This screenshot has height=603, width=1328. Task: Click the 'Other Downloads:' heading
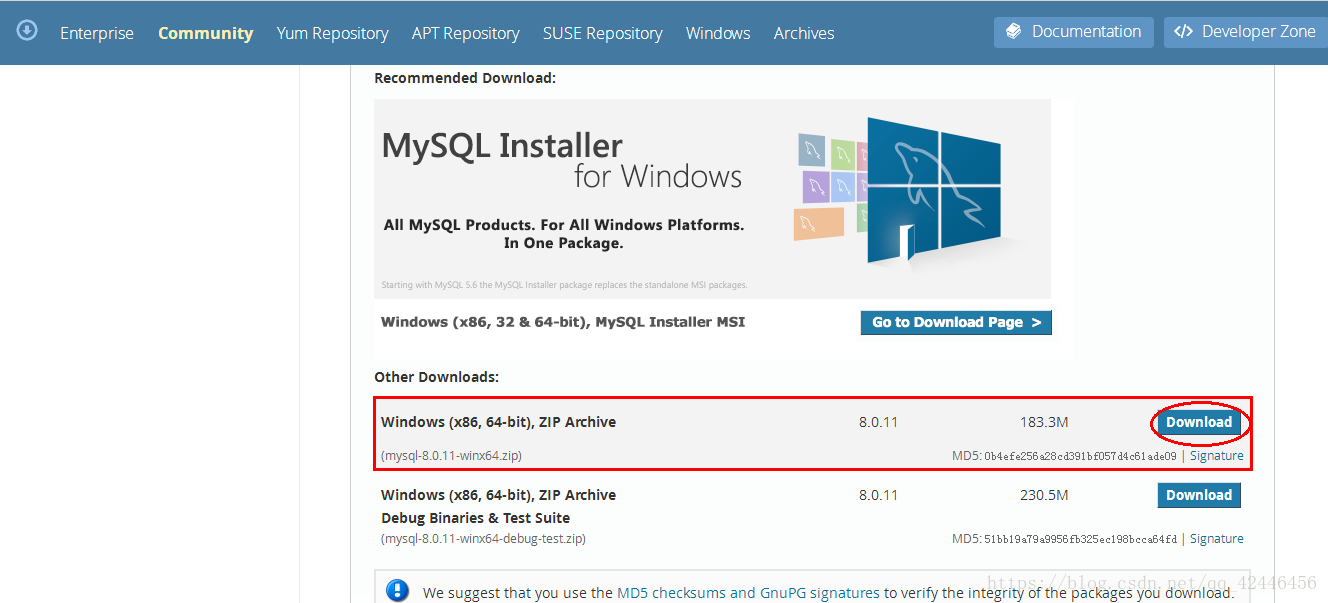436,377
